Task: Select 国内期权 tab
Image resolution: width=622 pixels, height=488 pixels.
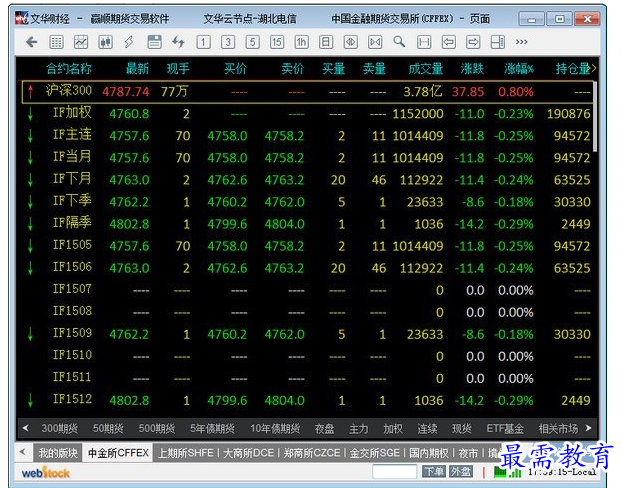Action: [428, 453]
